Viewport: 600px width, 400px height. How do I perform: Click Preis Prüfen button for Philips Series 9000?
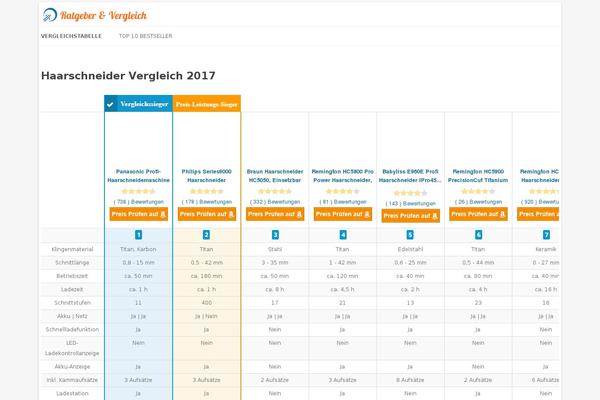point(207,214)
